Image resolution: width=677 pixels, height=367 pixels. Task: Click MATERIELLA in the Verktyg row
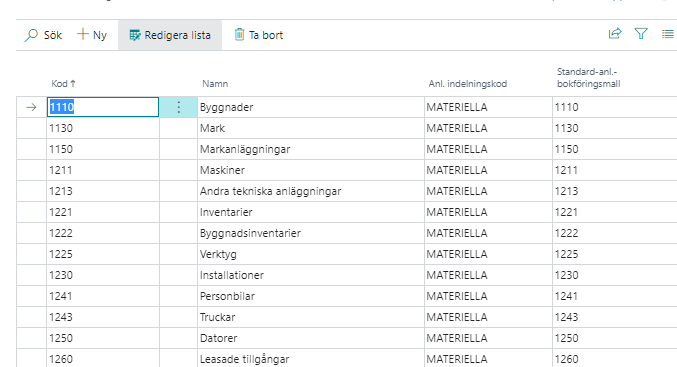tap(457, 254)
